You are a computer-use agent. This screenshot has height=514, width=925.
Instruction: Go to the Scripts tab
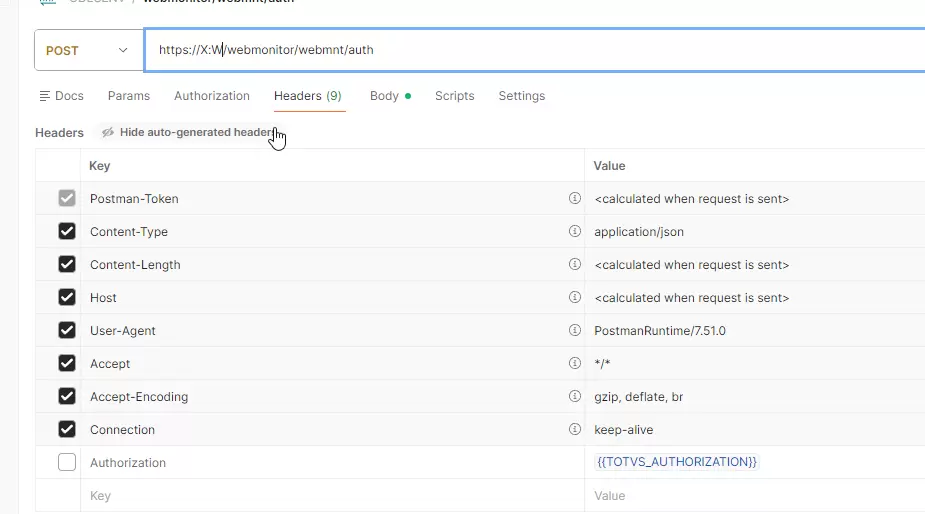(454, 96)
